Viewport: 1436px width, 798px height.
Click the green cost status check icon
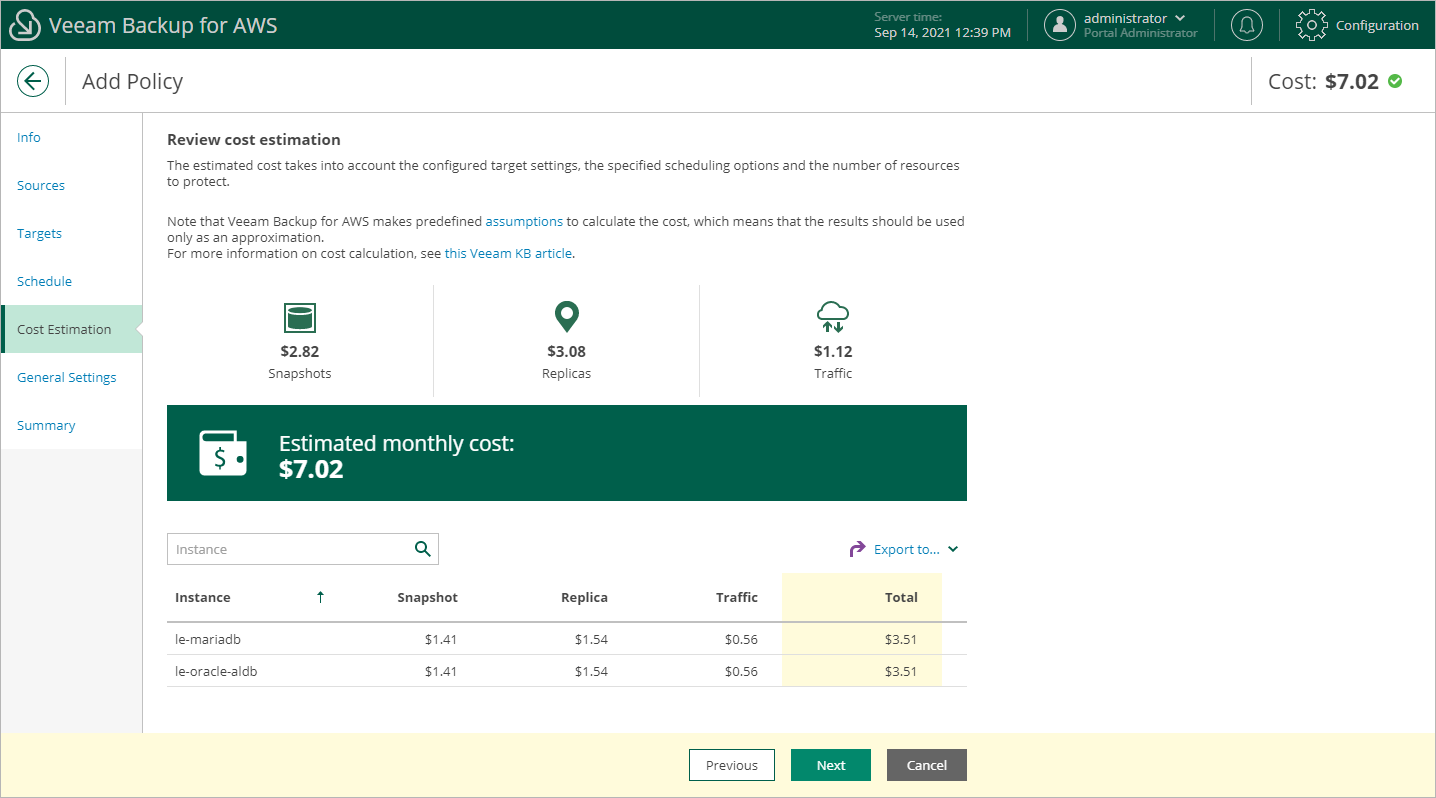[x=1395, y=81]
